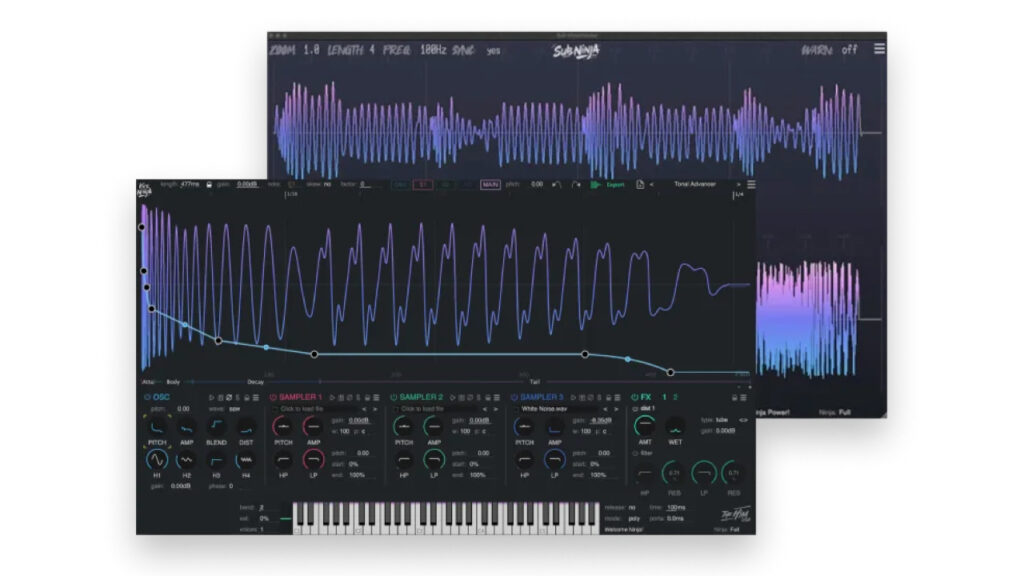Open the FX type tube selector
Screen dimensions: 1024x576
(722, 420)
